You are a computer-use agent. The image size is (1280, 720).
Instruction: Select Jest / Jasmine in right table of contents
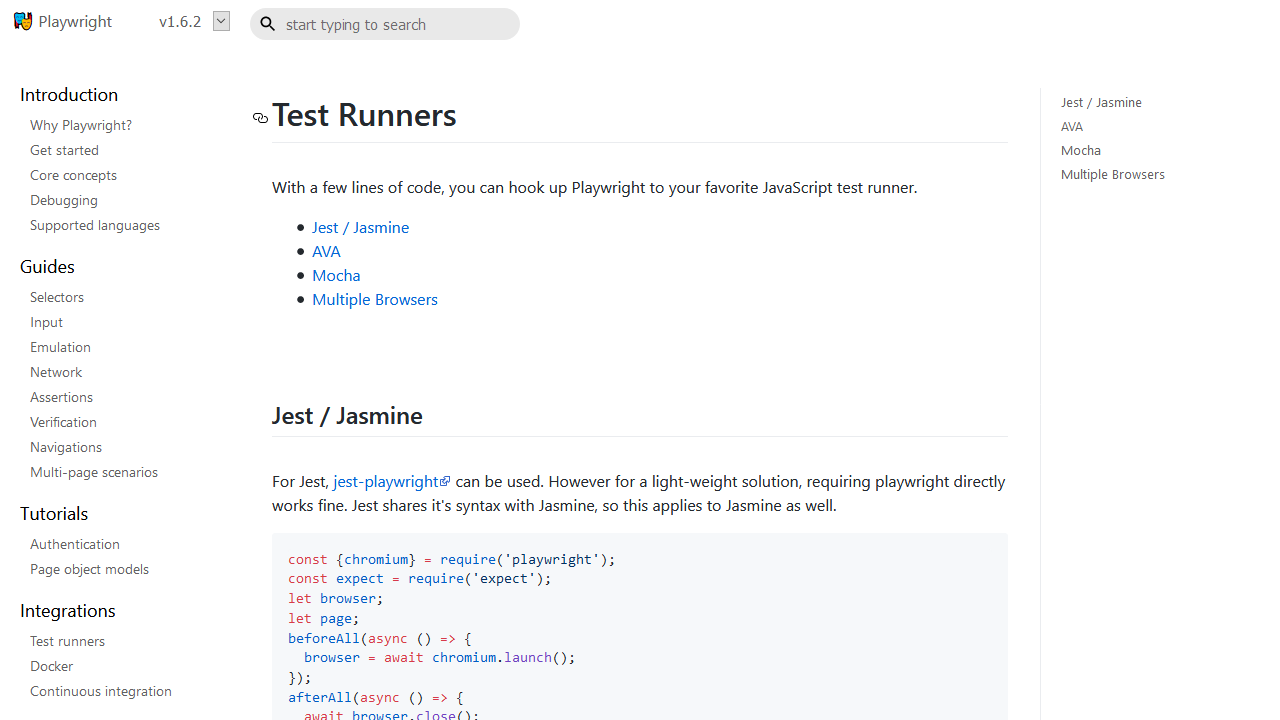(x=1101, y=102)
